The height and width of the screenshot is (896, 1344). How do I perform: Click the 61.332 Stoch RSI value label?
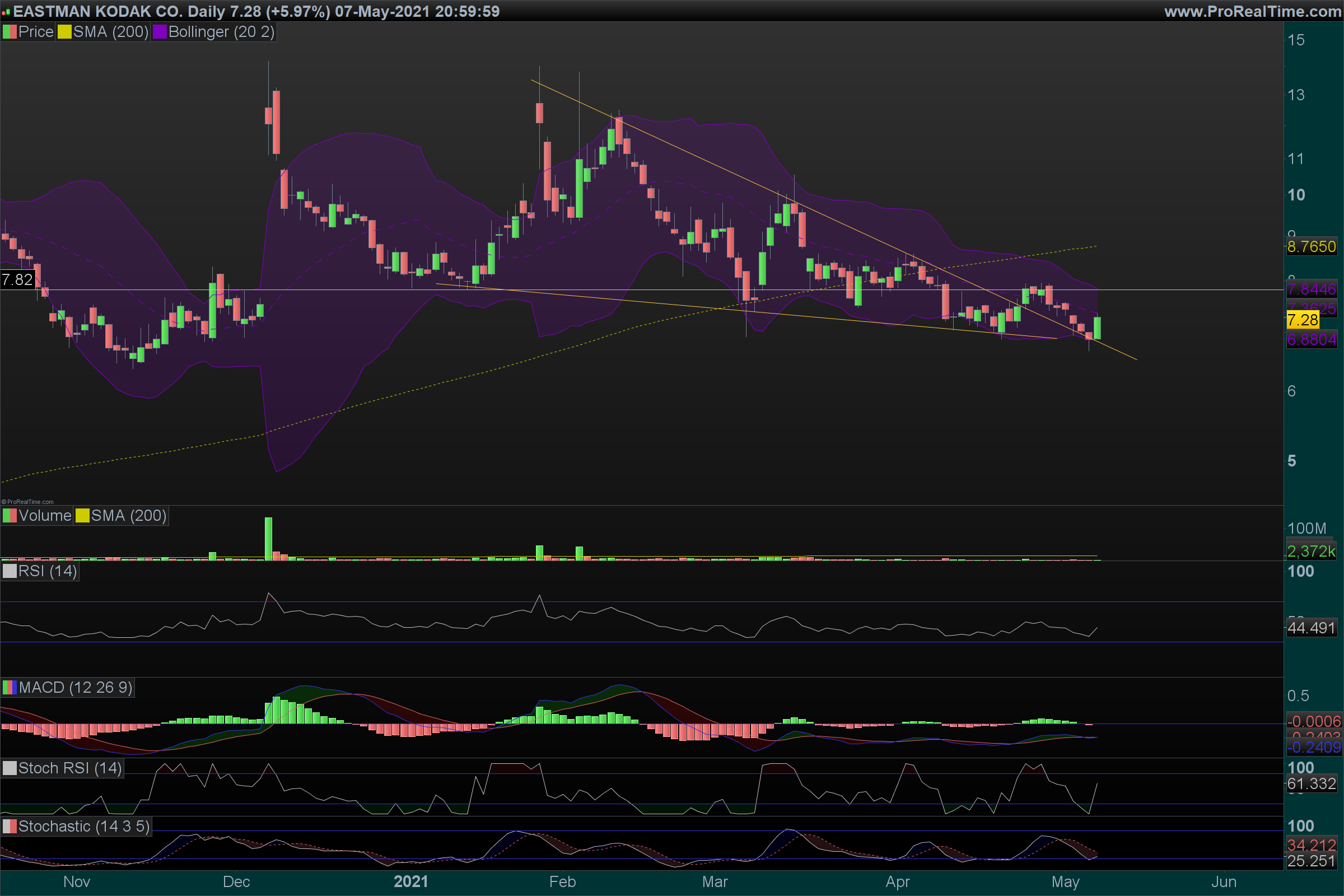(x=1311, y=784)
